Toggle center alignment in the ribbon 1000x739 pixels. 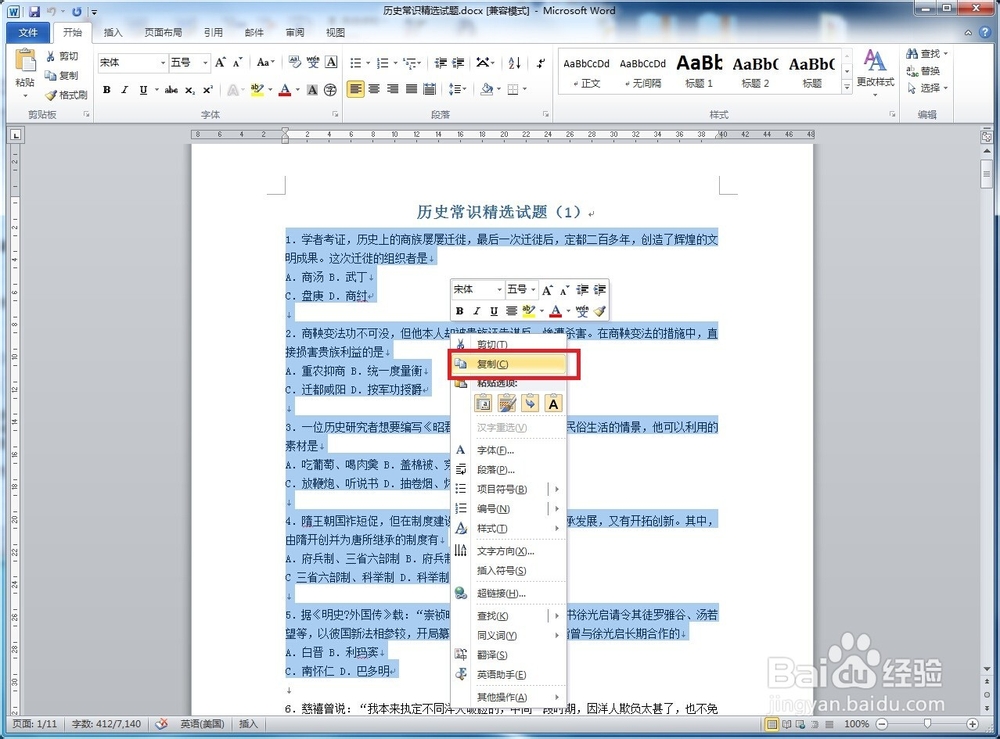point(374,89)
